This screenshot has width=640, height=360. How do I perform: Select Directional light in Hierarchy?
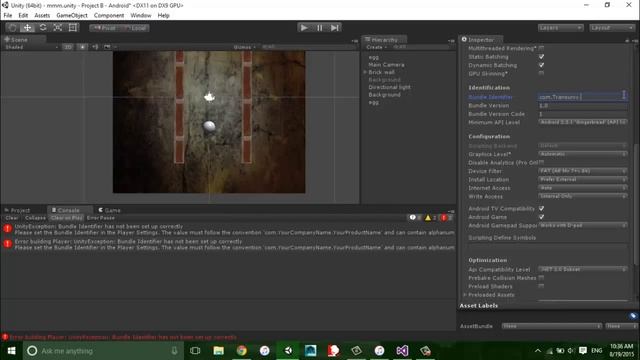pyautogui.click(x=389, y=87)
